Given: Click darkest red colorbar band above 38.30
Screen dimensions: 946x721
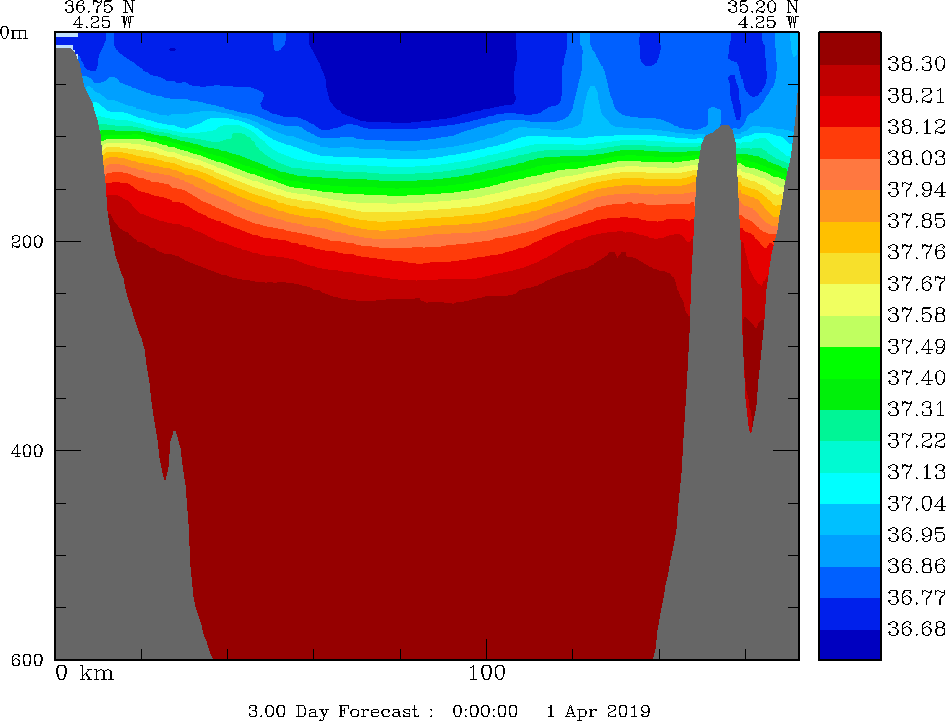Looking at the screenshot, I should point(849,48).
